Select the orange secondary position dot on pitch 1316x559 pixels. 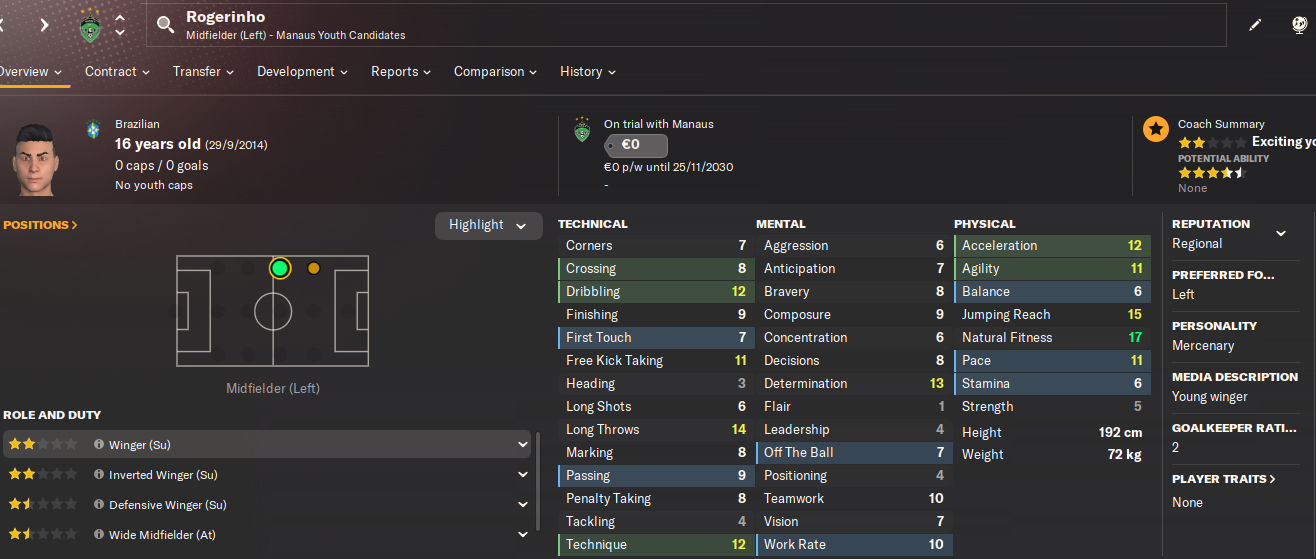coord(314,268)
